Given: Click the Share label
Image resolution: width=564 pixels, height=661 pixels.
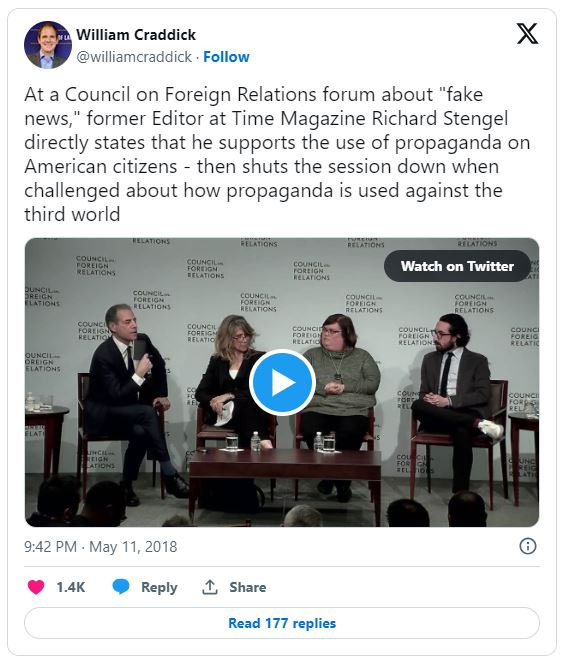Looking at the screenshot, I should tap(247, 587).
